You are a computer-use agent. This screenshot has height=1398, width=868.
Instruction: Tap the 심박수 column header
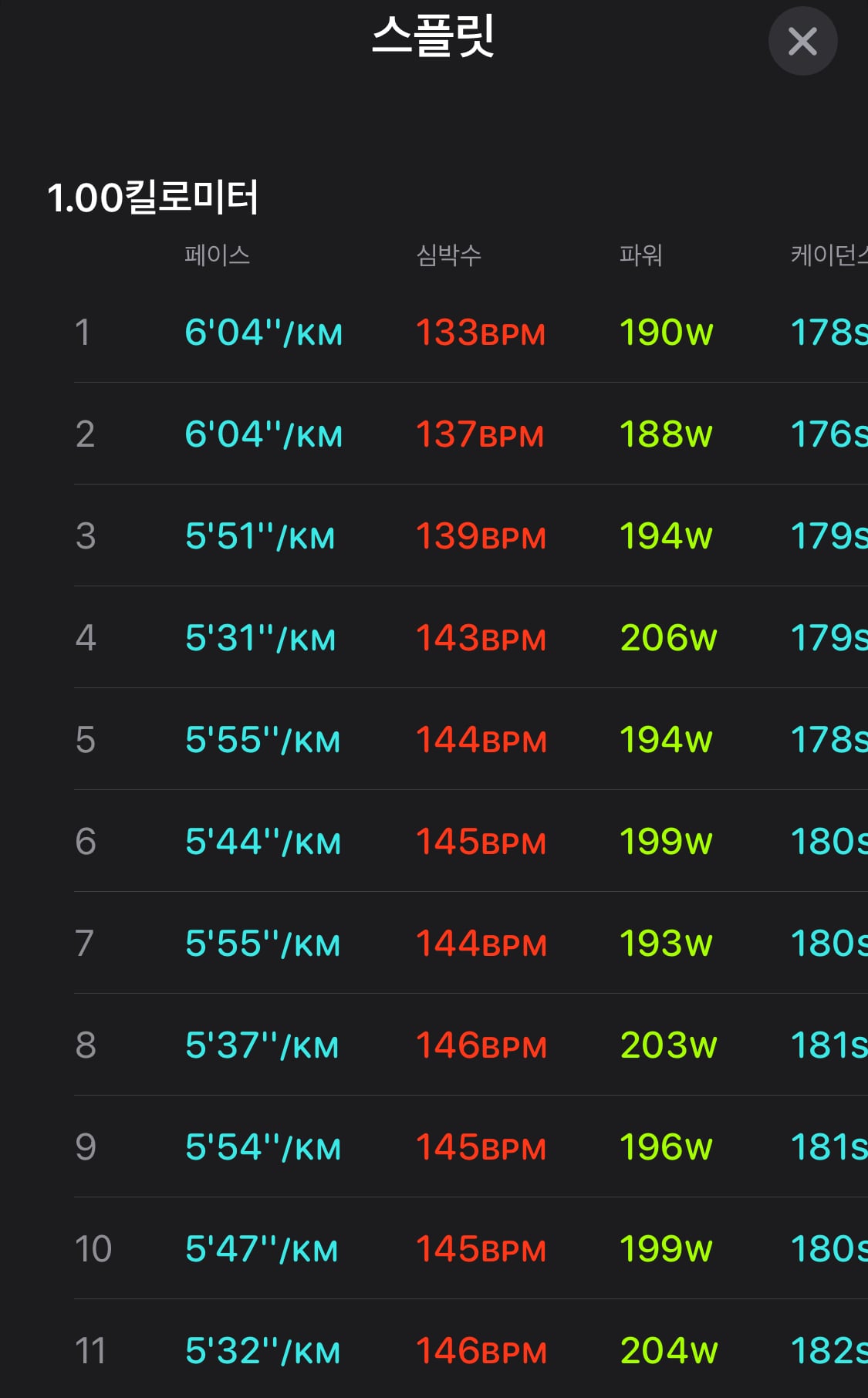448,255
